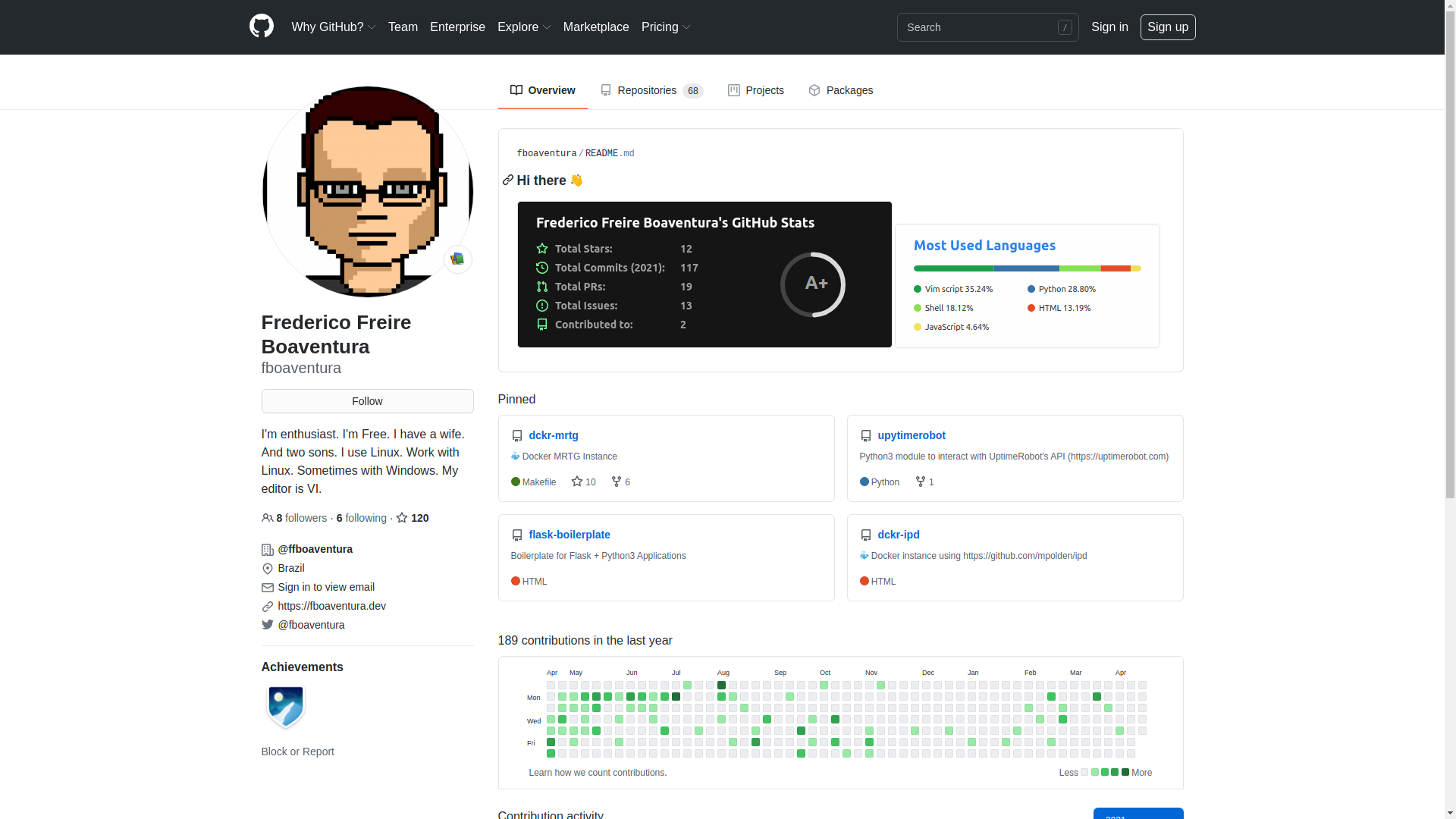The height and width of the screenshot is (819, 1456).
Task: View the 10 stargazers of dckr-mrtg
Action: [x=583, y=482]
